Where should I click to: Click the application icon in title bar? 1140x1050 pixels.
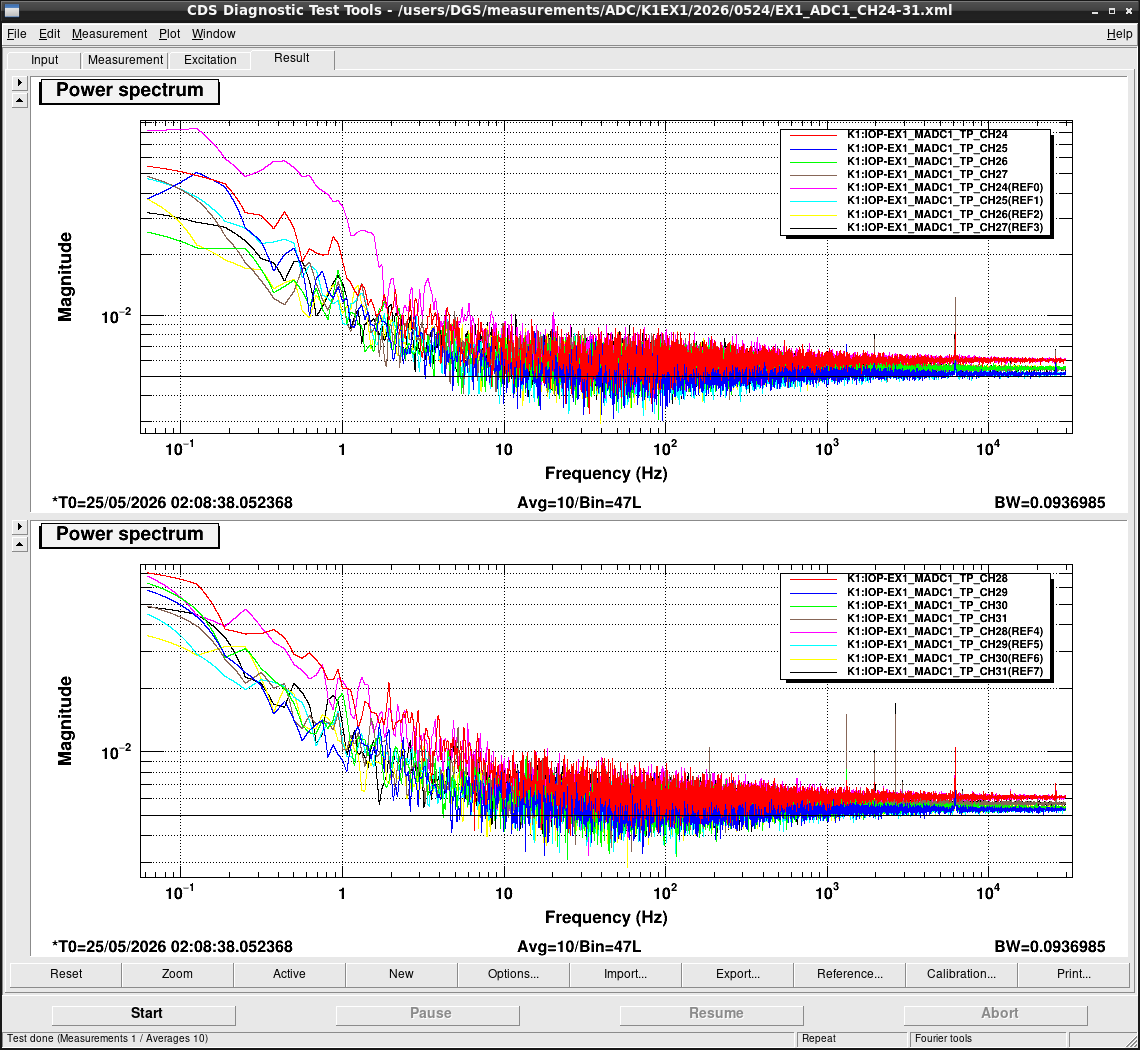point(12,10)
